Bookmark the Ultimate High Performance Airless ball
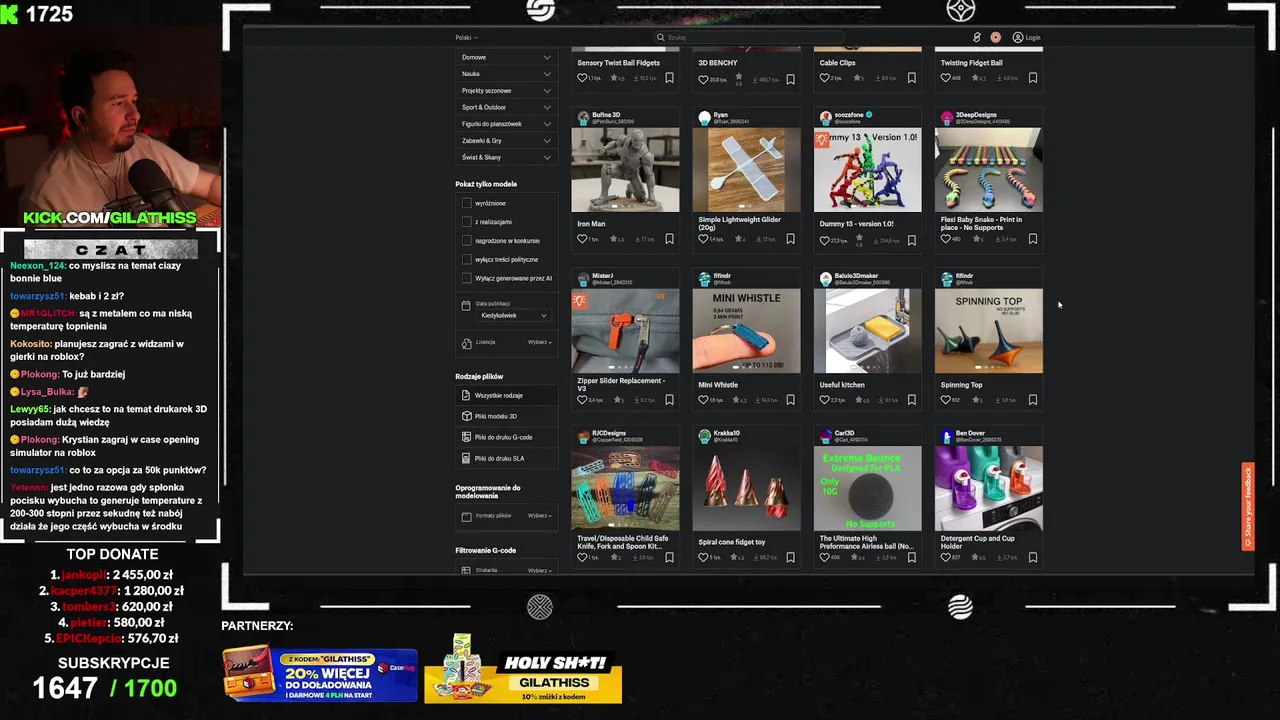Viewport: 1280px width, 720px height. [x=912, y=557]
